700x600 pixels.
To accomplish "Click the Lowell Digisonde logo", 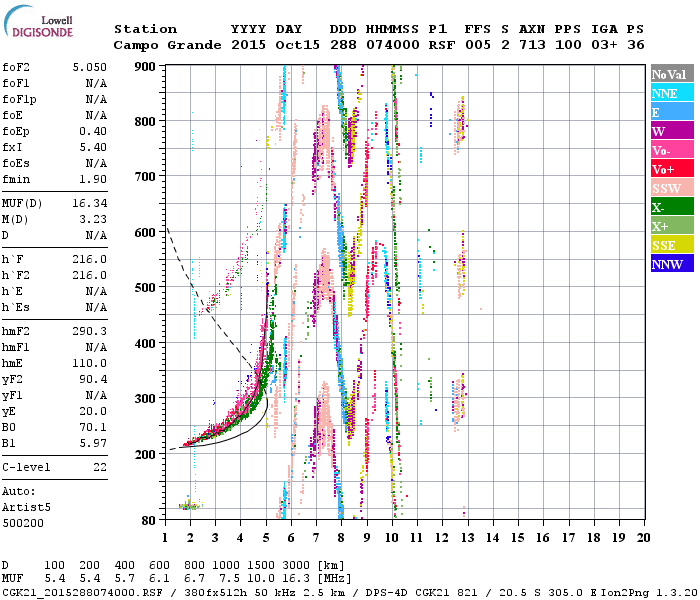I will point(38,21).
